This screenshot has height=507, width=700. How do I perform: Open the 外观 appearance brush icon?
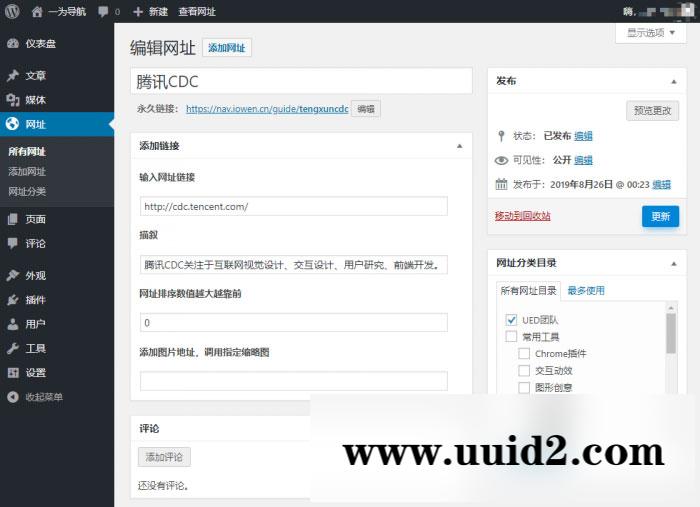pyautogui.click(x=13, y=275)
